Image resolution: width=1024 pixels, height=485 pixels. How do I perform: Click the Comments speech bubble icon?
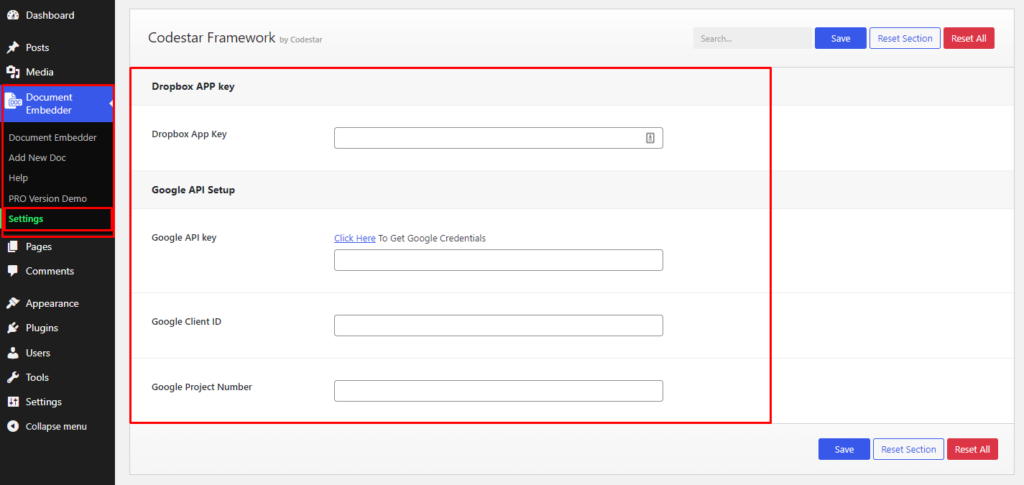pos(12,271)
